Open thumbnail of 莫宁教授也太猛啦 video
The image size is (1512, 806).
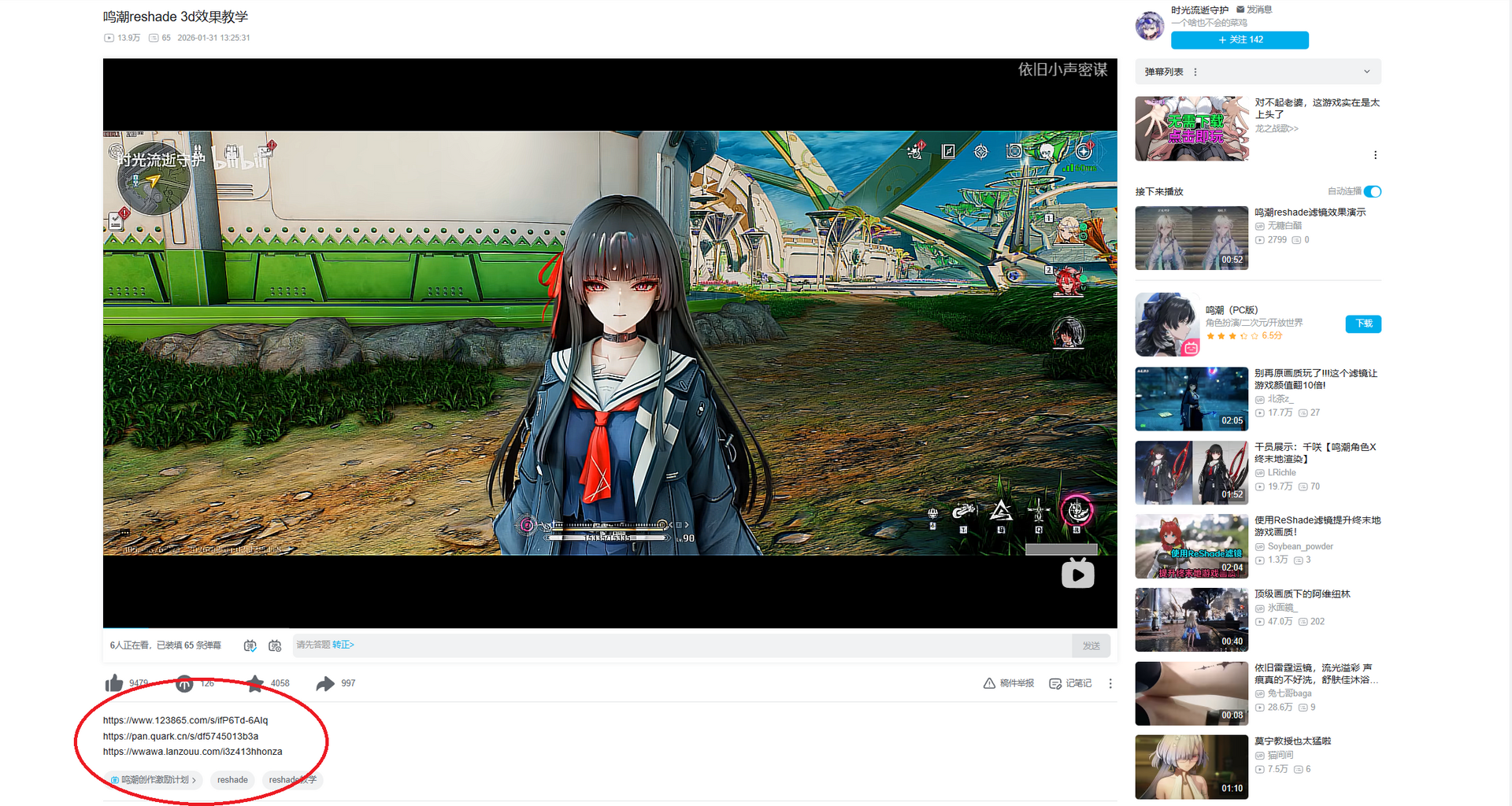1191,767
